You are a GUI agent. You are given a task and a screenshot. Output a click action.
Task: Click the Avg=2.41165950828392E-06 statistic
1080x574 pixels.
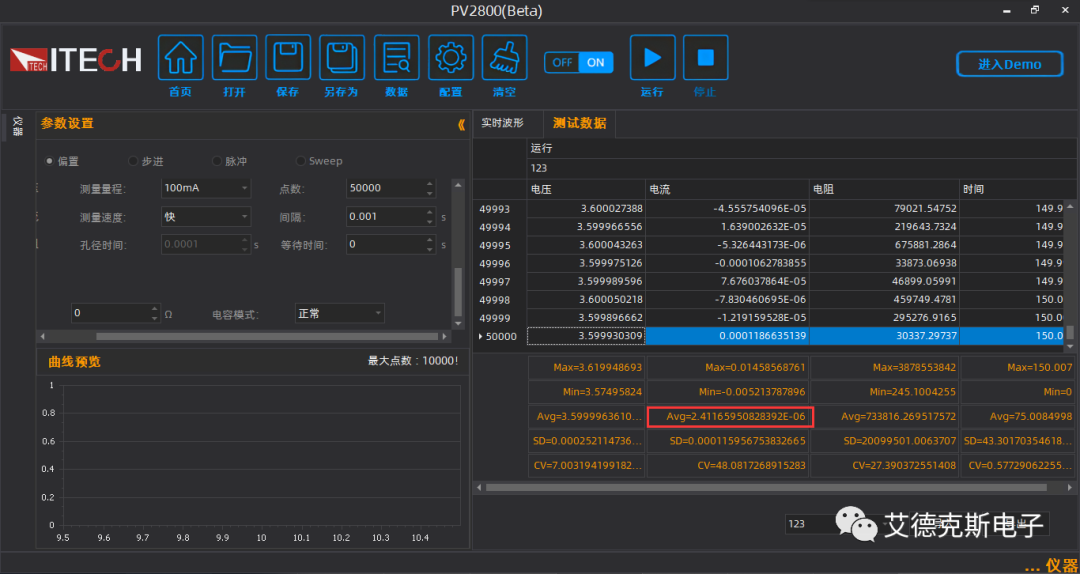tap(731, 417)
